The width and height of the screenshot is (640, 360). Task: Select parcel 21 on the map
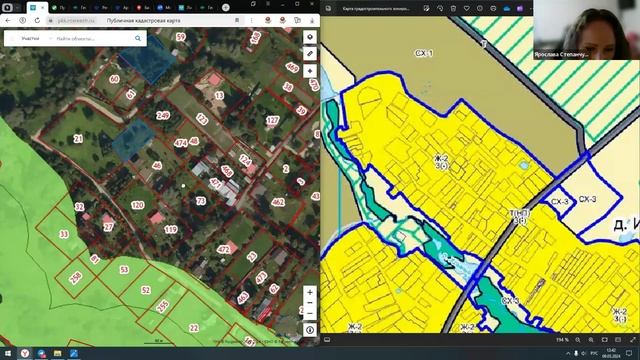pyautogui.click(x=78, y=139)
